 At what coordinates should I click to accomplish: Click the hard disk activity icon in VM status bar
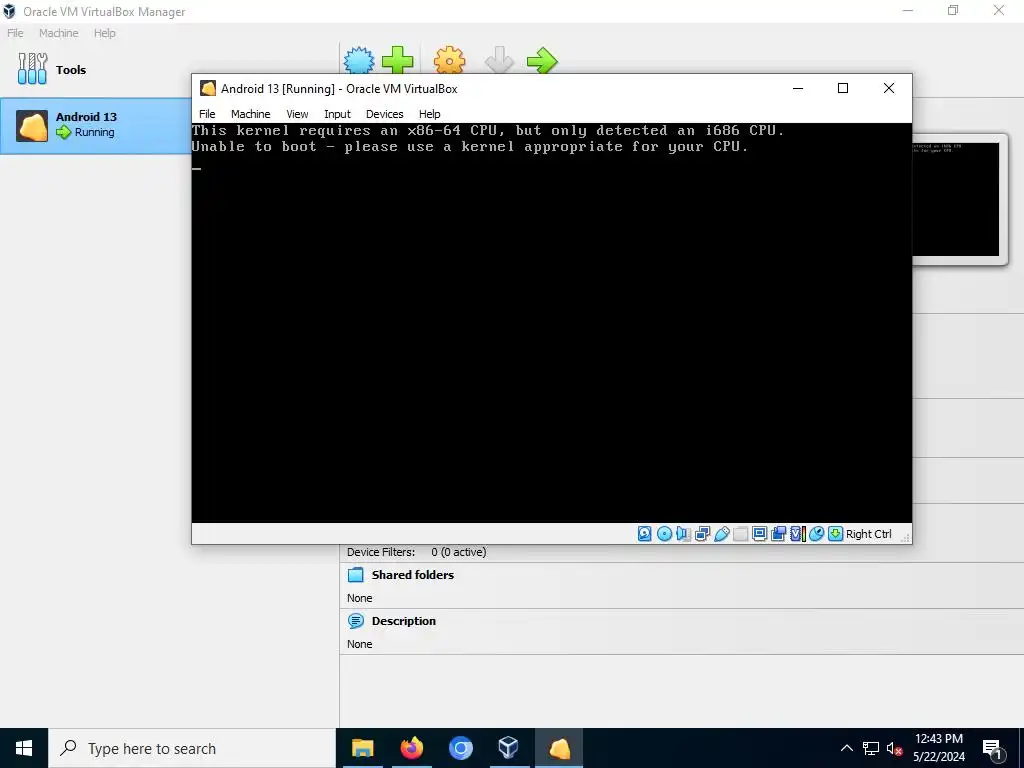[x=645, y=534]
